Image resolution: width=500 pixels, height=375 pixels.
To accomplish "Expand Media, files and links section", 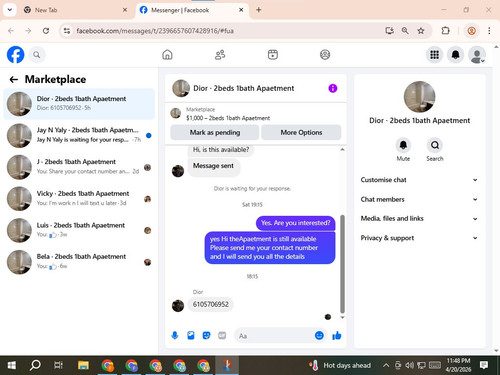I will coord(419,219).
